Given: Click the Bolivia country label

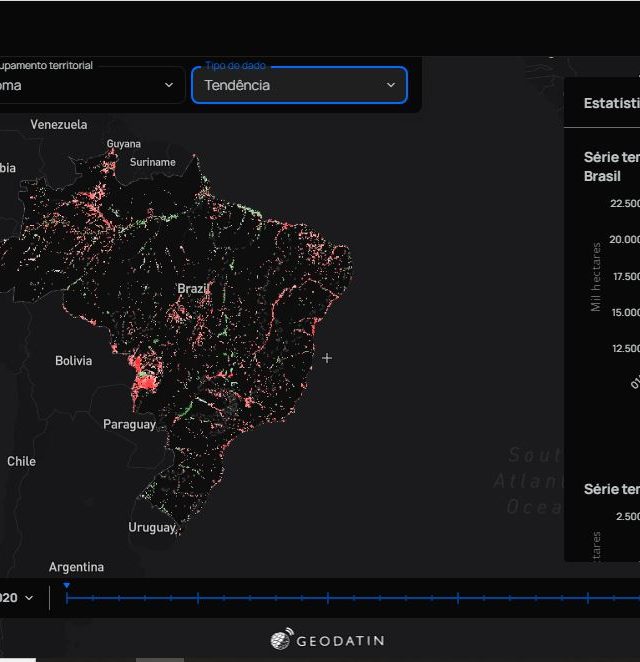Looking at the screenshot, I should click(x=73, y=361).
